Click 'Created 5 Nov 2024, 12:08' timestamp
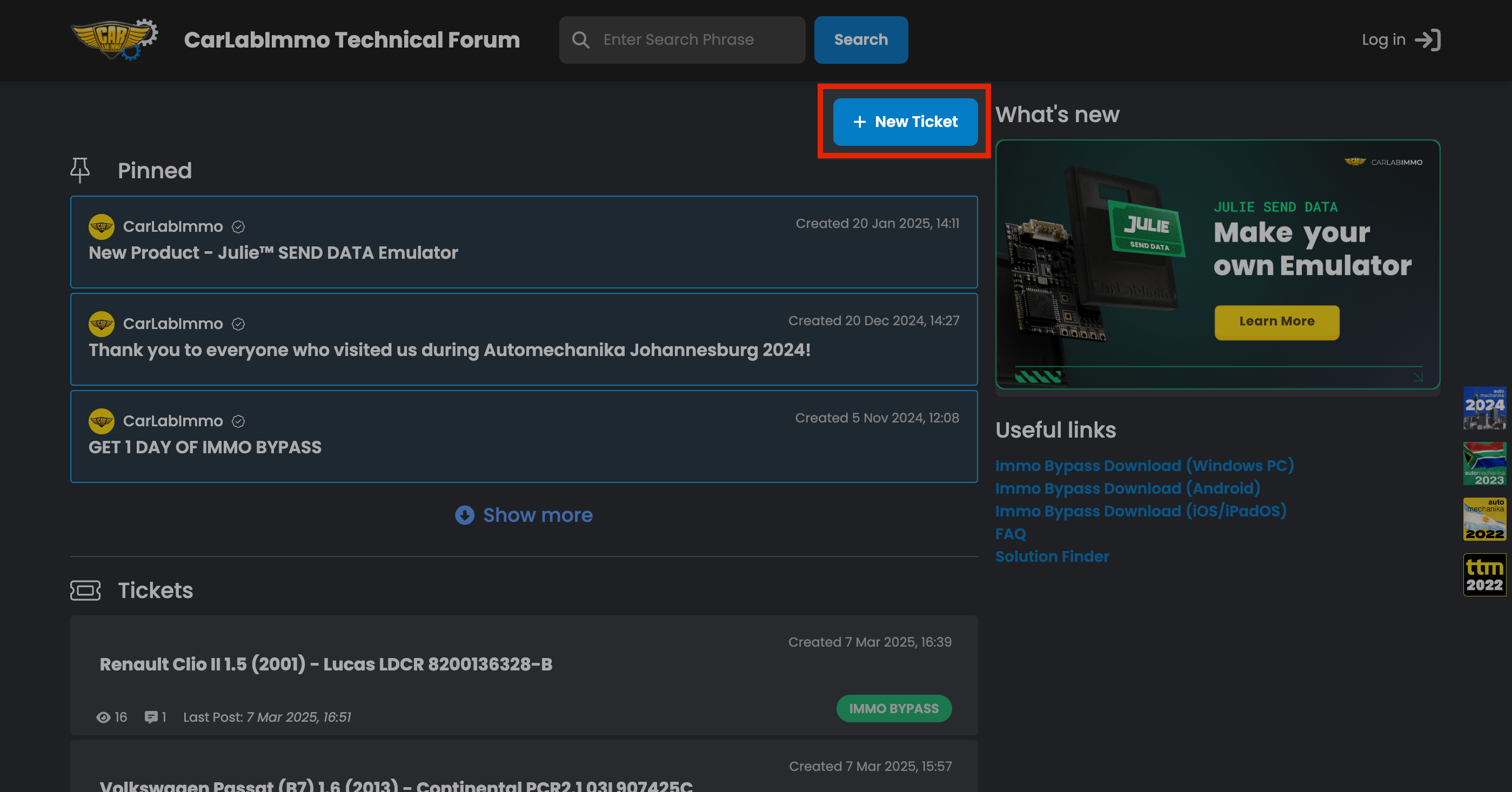Screen dimensions: 1512x792 point(877,418)
